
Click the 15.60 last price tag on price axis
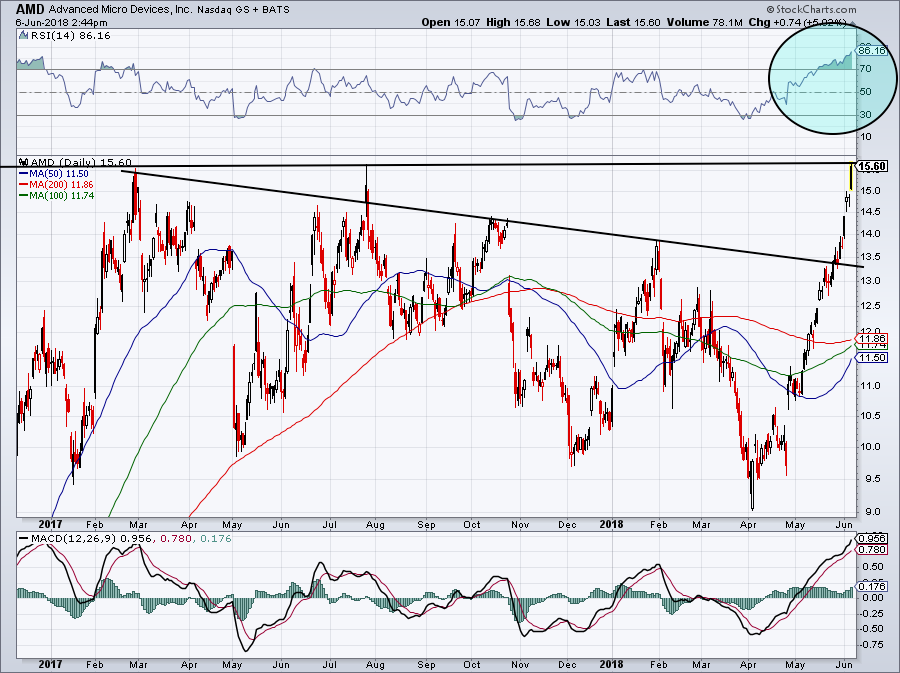872,166
